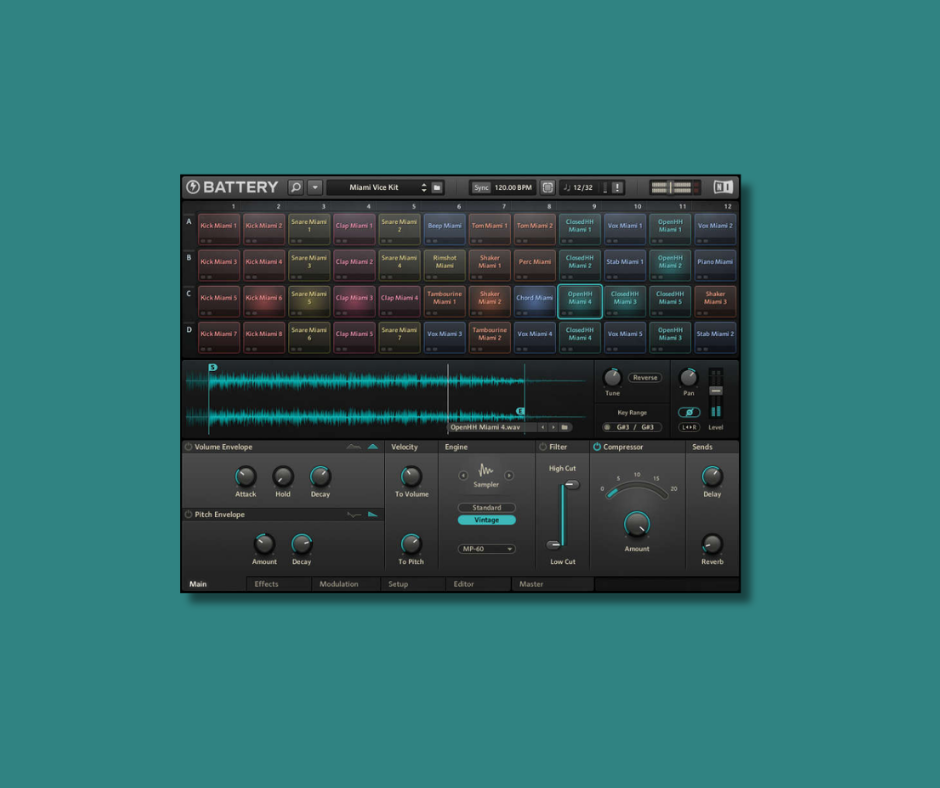Select the Beep Miami cell
Screen dimensions: 940x788
[444, 229]
